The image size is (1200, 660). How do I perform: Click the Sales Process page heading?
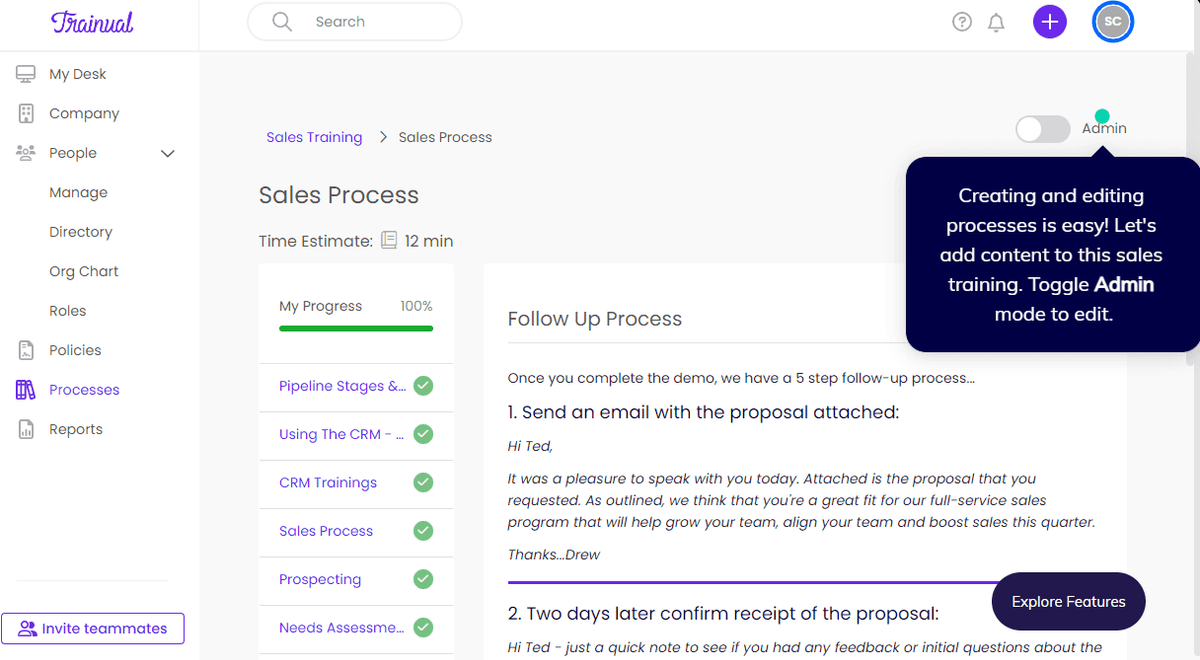(339, 195)
